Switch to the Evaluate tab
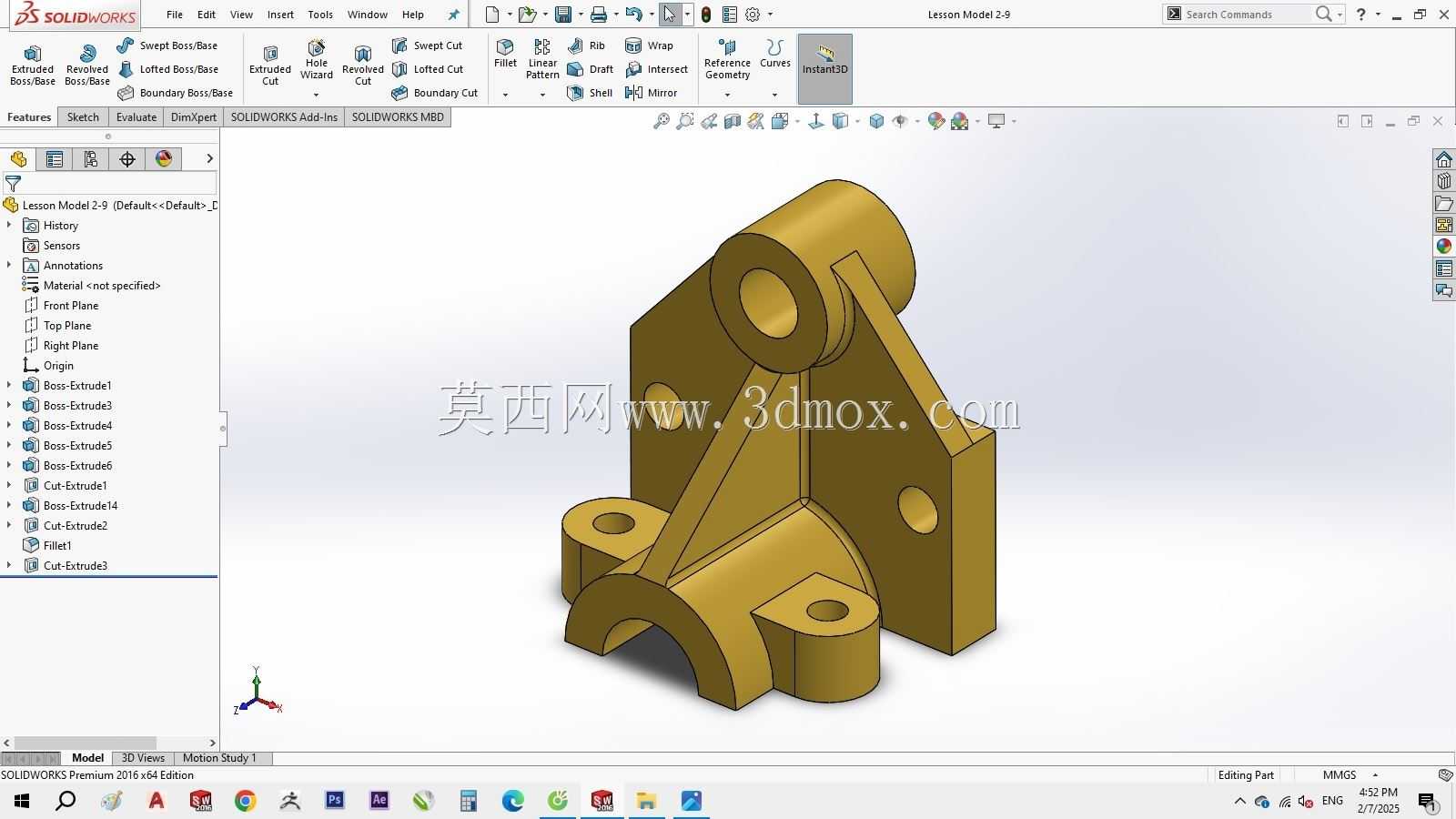The height and width of the screenshot is (819, 1456). [x=136, y=117]
